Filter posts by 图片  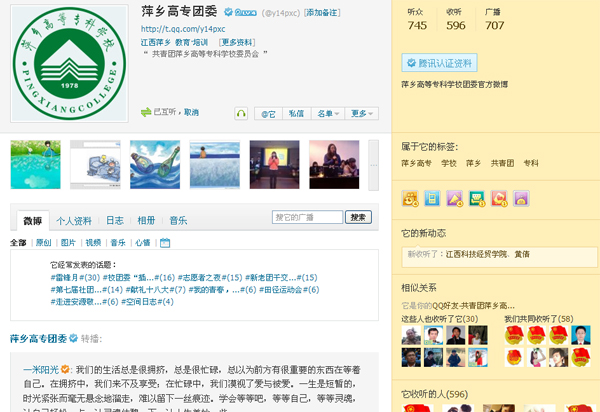(68, 242)
